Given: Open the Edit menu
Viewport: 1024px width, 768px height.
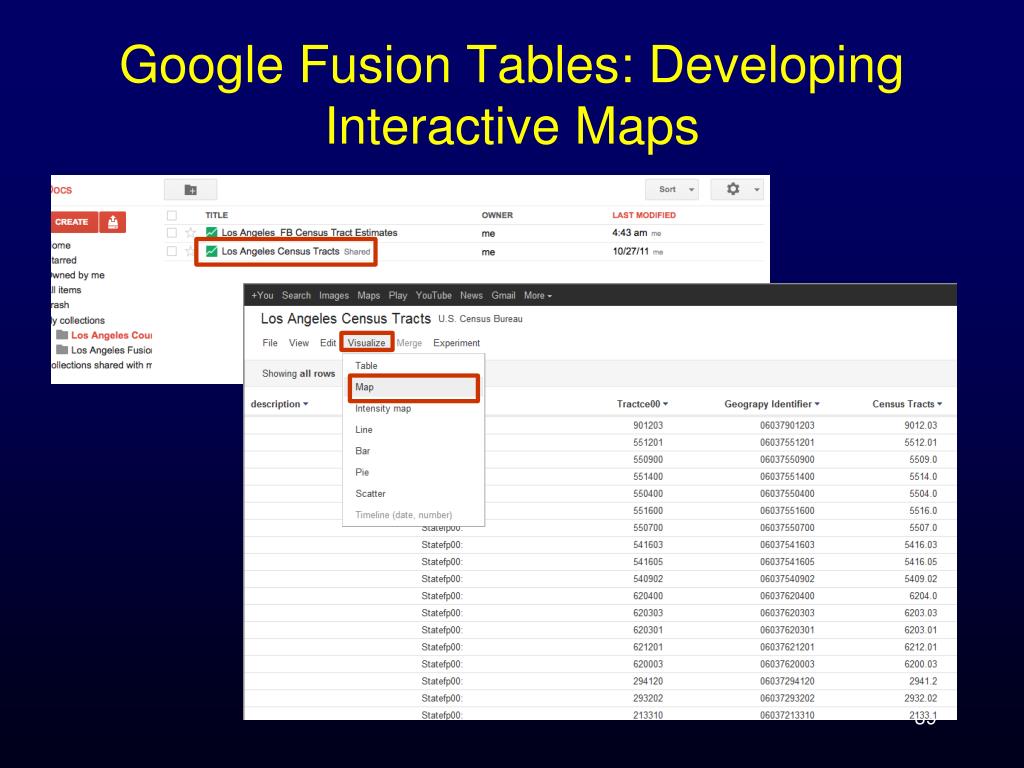Looking at the screenshot, I should pos(328,343).
